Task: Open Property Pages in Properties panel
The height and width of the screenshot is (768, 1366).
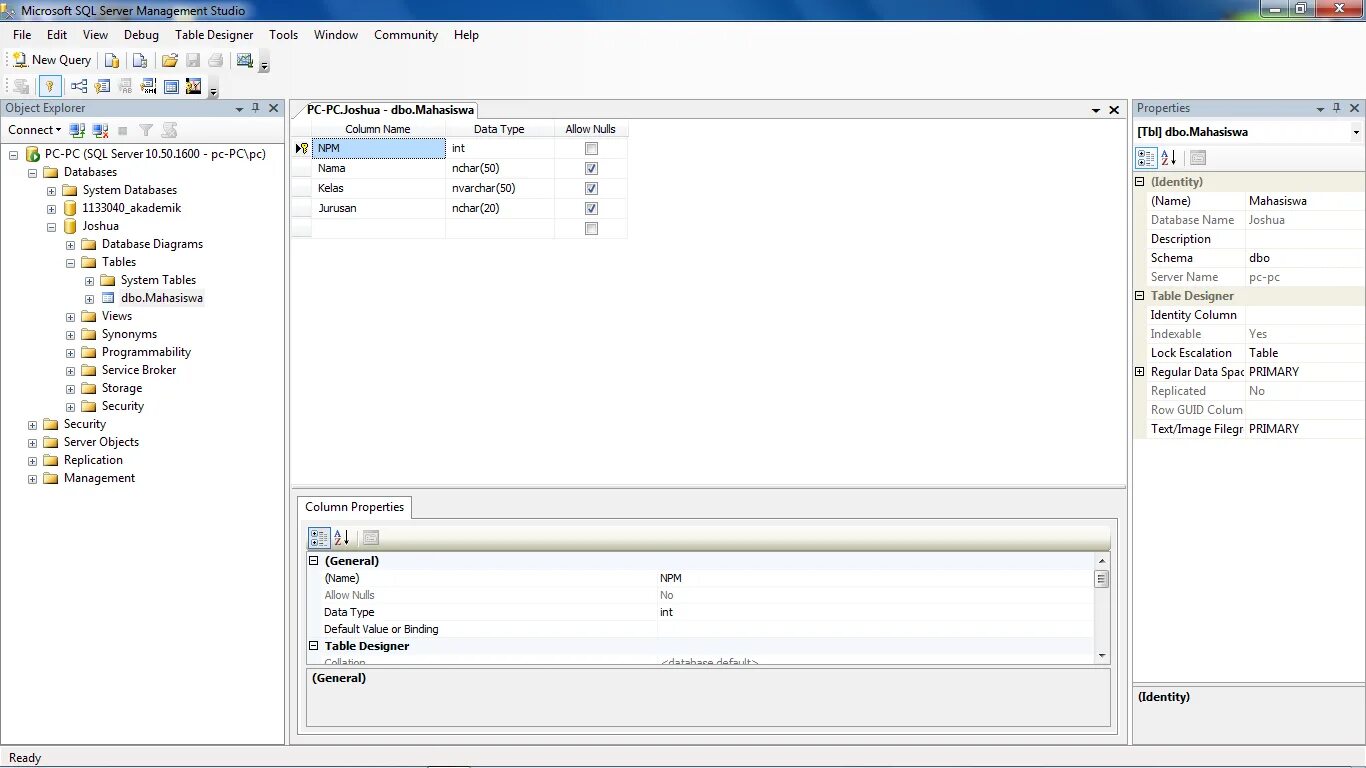Action: [1198, 158]
